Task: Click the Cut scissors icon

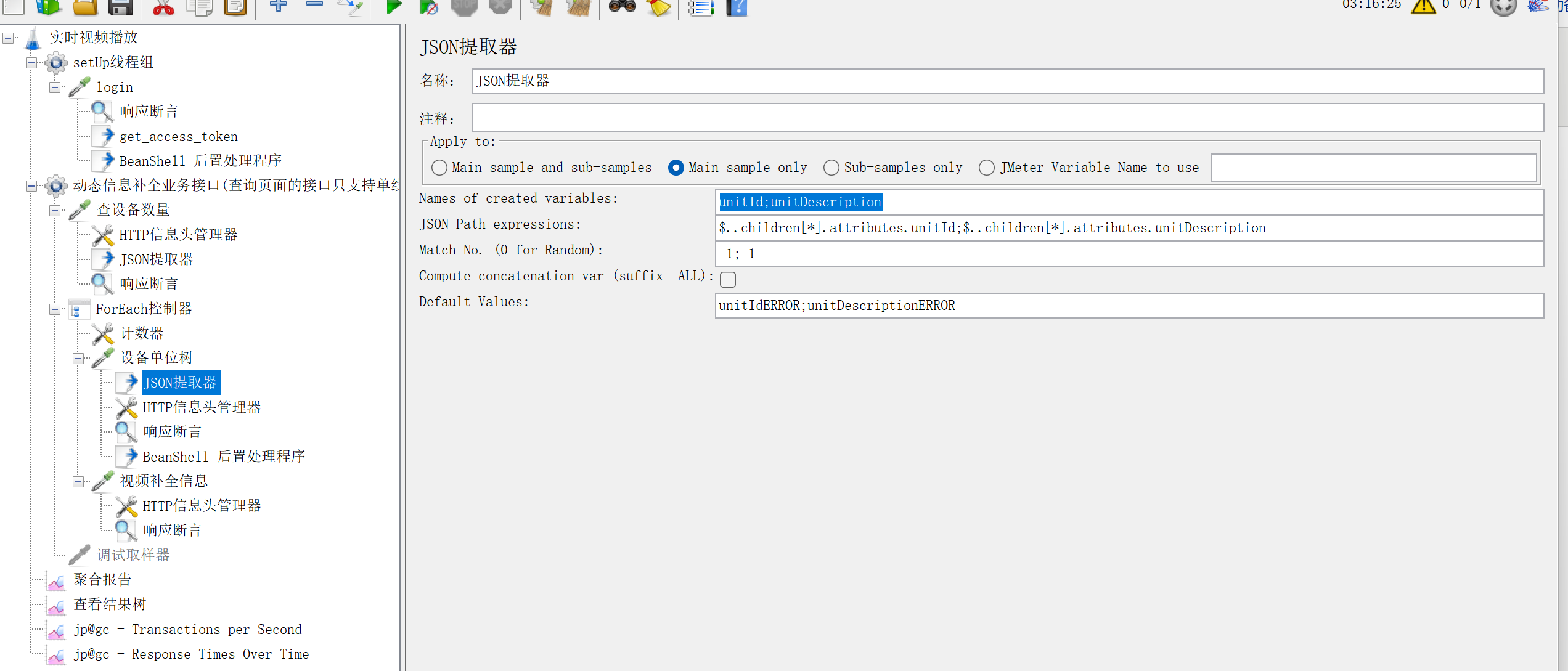Action: [163, 6]
